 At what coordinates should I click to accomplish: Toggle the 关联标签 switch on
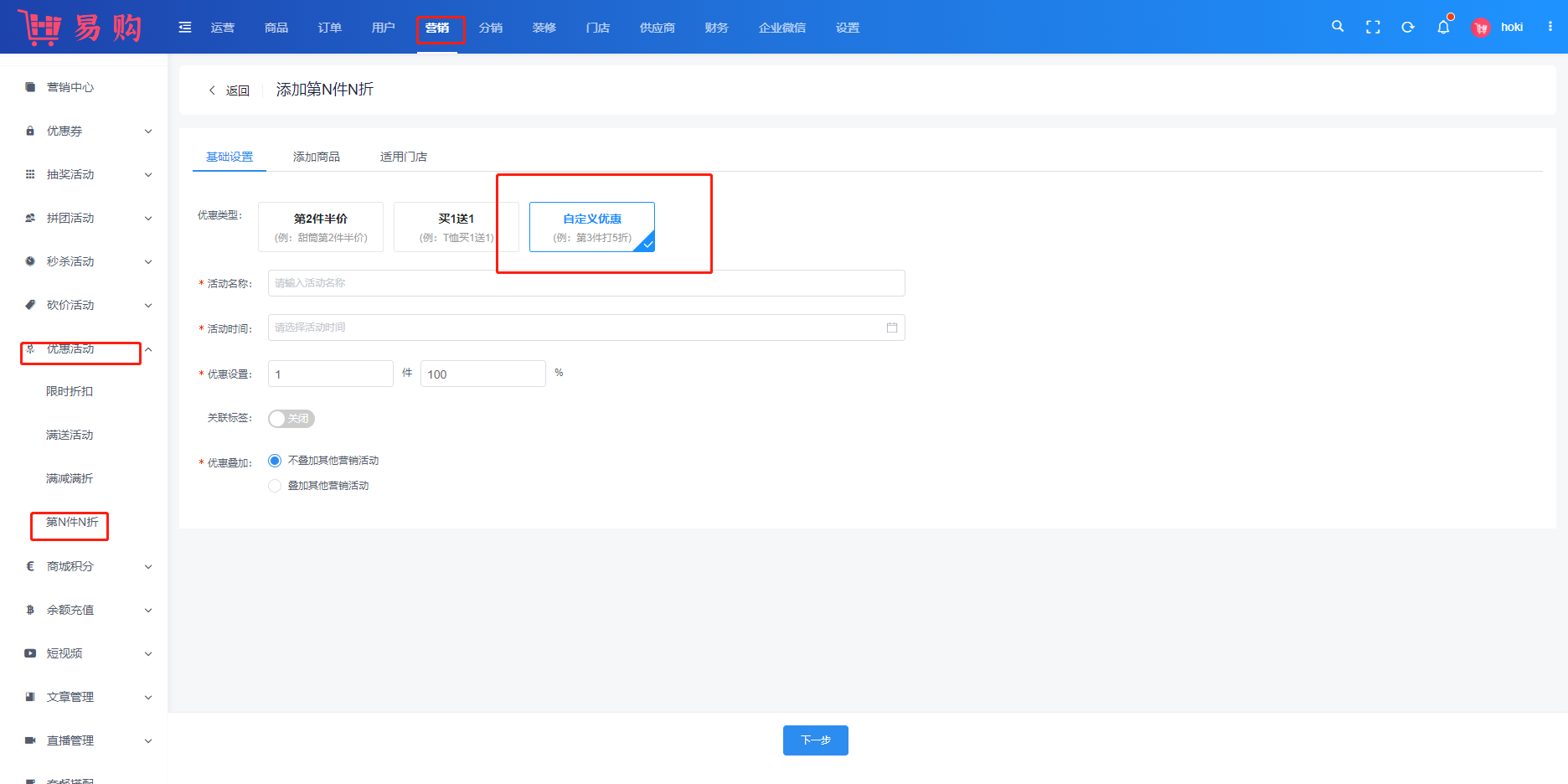click(x=291, y=419)
